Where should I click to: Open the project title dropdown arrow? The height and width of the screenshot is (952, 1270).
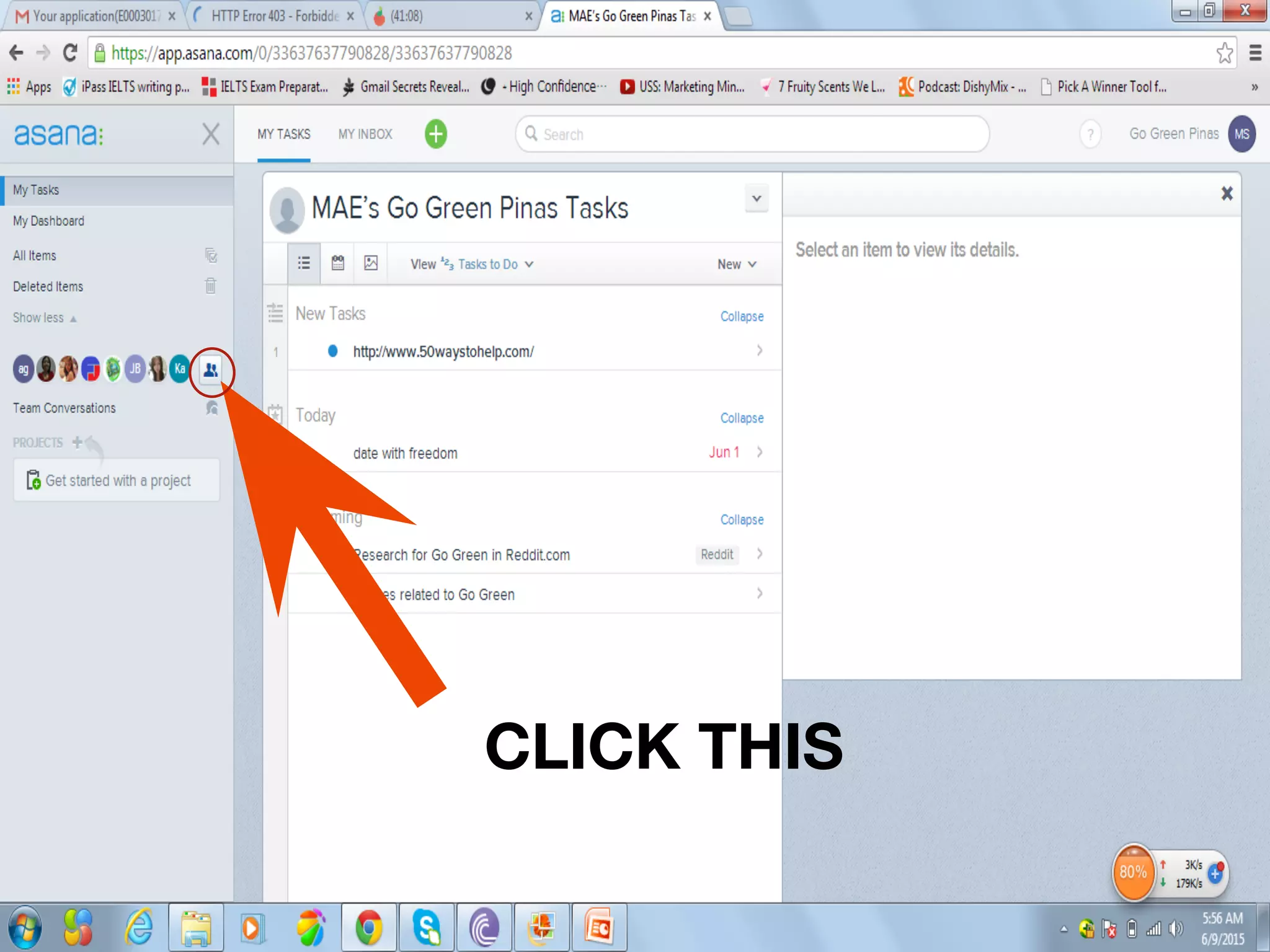pyautogui.click(x=757, y=199)
